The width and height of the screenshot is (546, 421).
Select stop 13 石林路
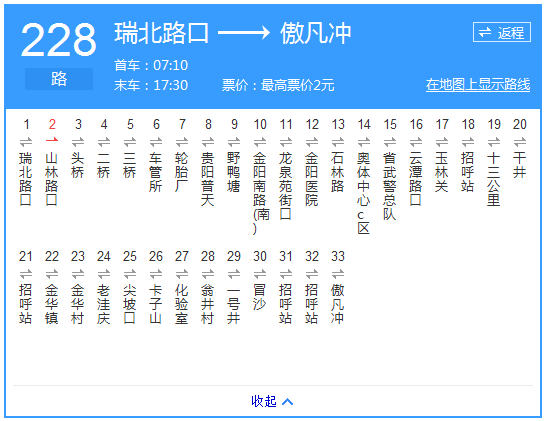pos(337,172)
